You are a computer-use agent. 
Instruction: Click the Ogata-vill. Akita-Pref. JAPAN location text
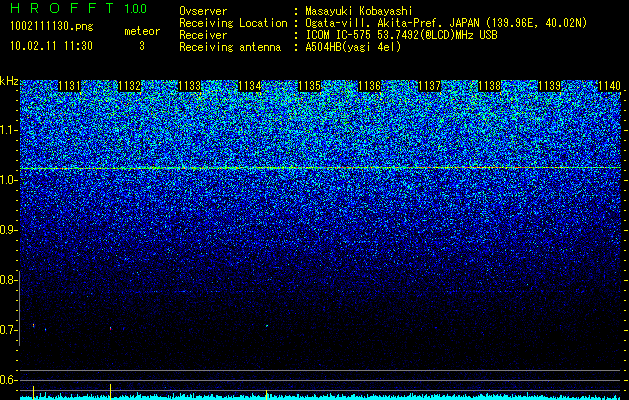(x=446, y=23)
